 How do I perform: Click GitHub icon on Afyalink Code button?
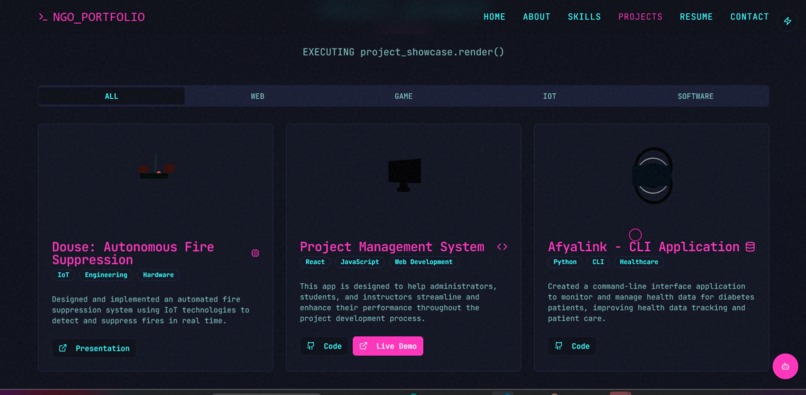(559, 346)
